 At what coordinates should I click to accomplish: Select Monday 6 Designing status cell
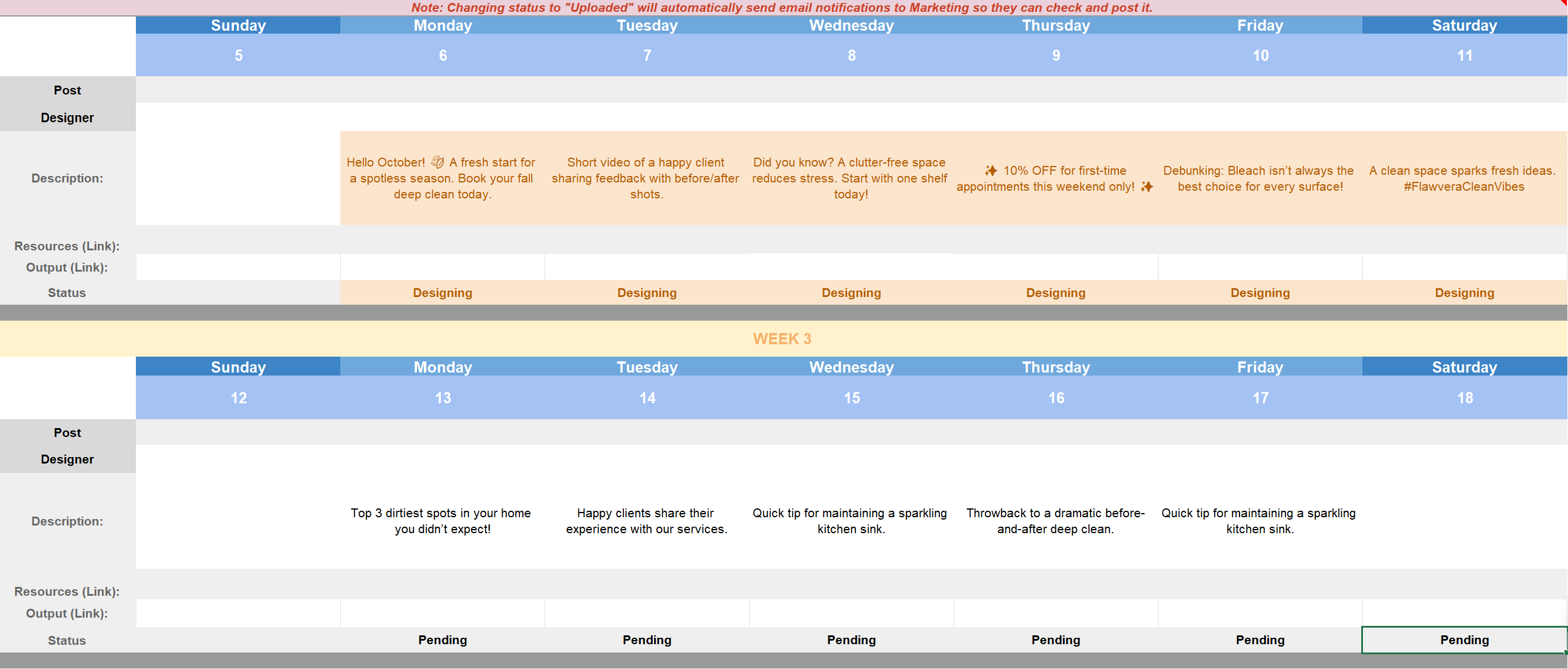coord(443,292)
